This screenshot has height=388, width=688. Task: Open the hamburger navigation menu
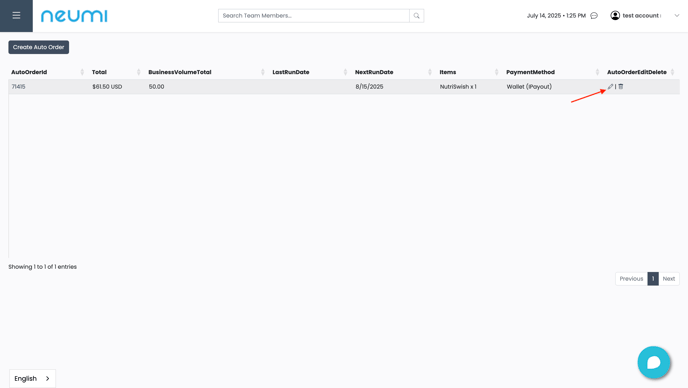(16, 16)
